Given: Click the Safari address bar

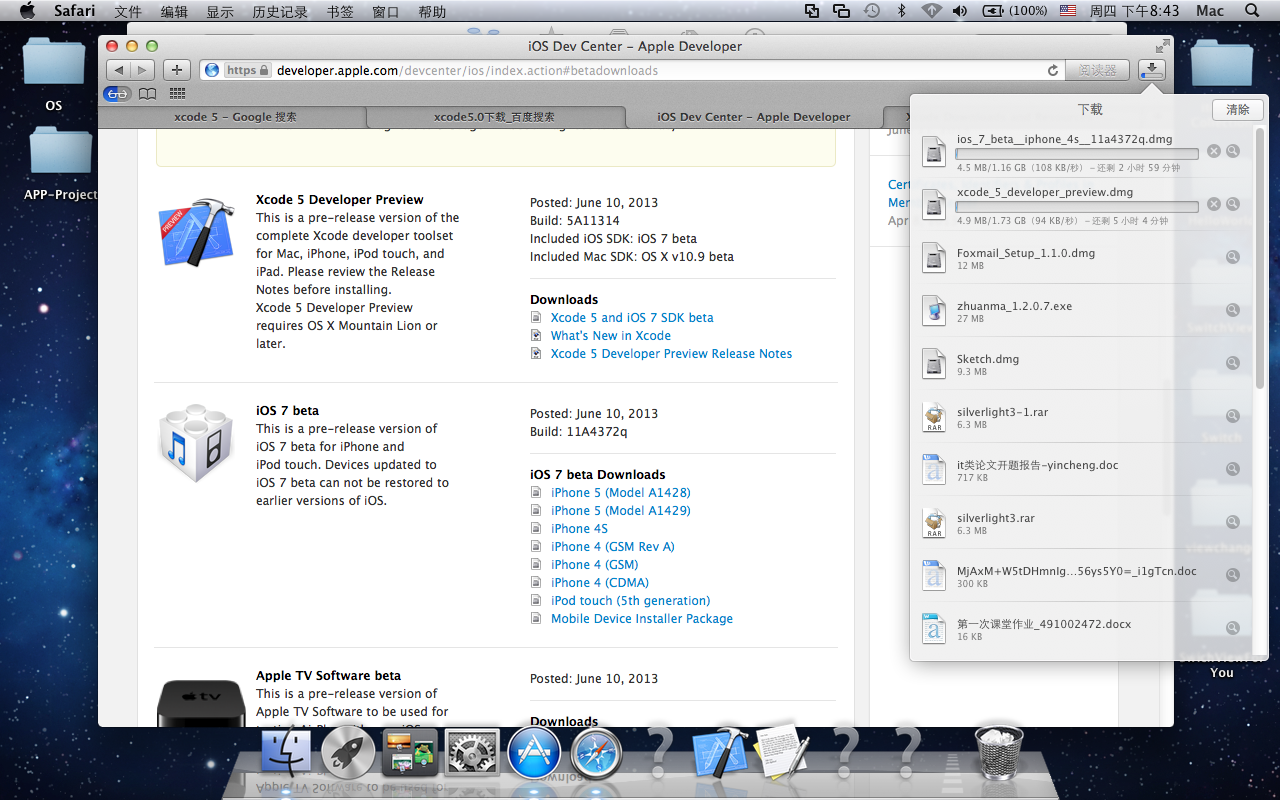Looking at the screenshot, I should click(630, 70).
